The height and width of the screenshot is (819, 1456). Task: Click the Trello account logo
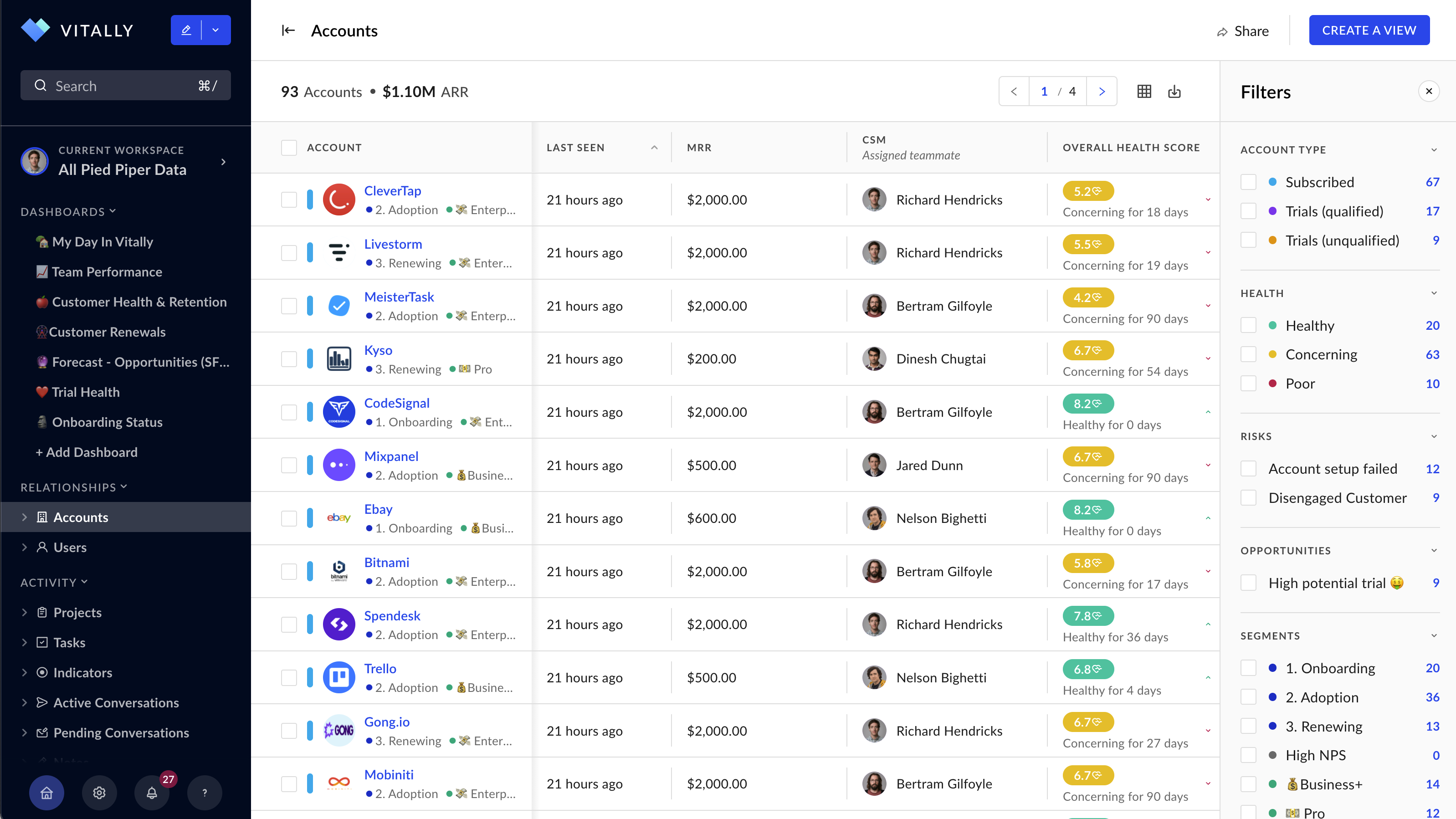tap(338, 678)
